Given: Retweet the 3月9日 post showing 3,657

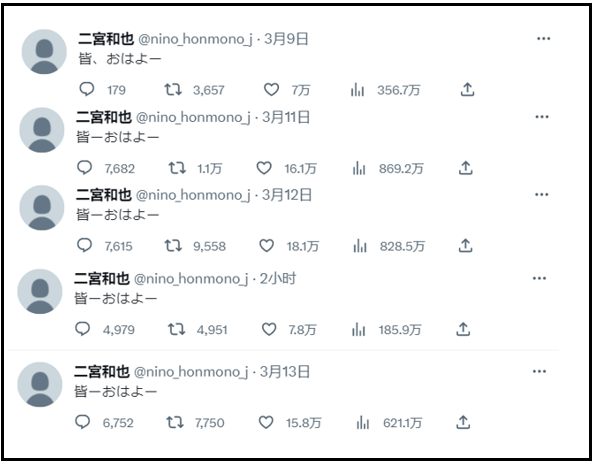Looking at the screenshot, I should tap(173, 90).
